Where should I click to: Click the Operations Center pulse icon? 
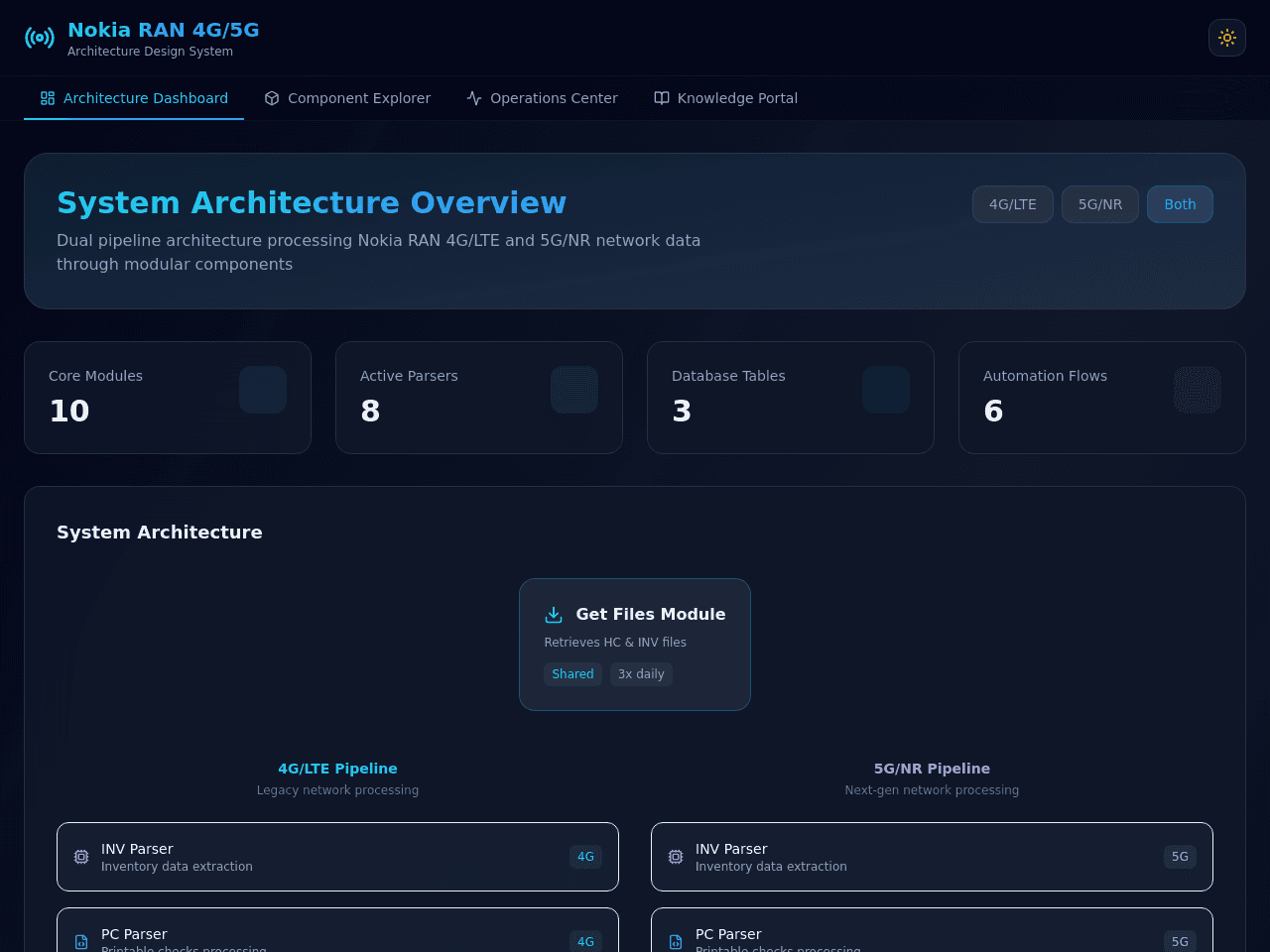pos(474,98)
